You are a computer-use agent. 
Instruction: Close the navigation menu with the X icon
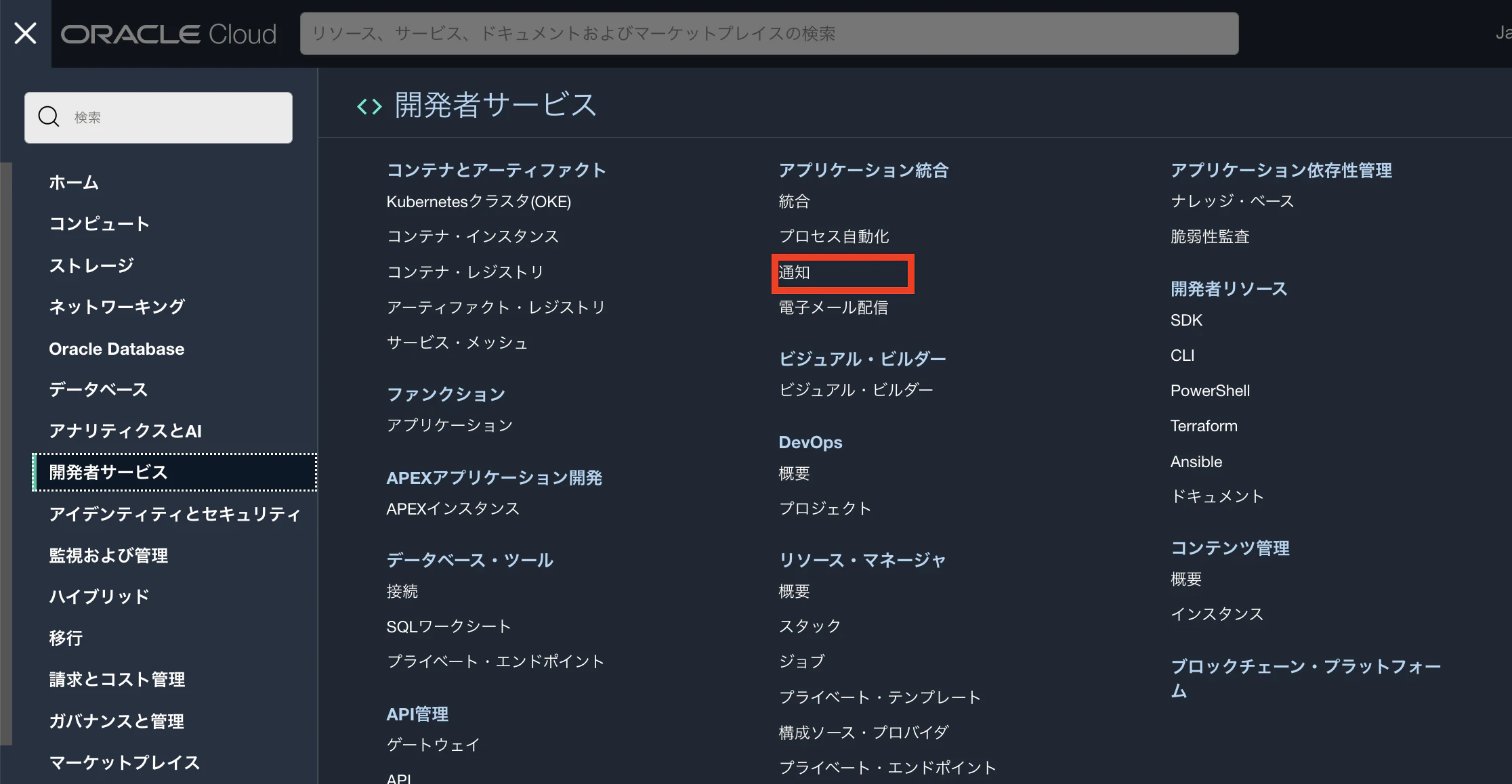[x=25, y=33]
